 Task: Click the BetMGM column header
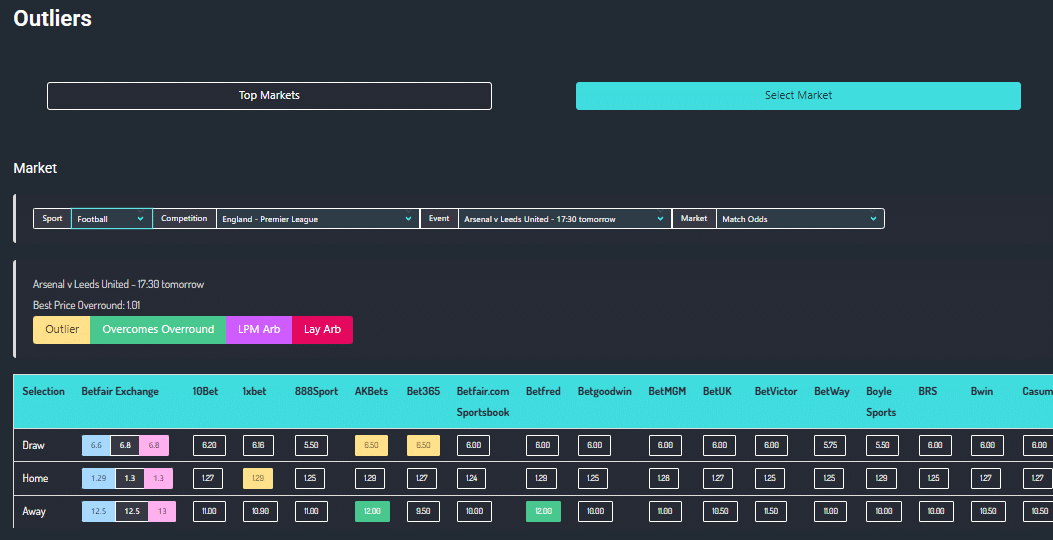pos(667,392)
